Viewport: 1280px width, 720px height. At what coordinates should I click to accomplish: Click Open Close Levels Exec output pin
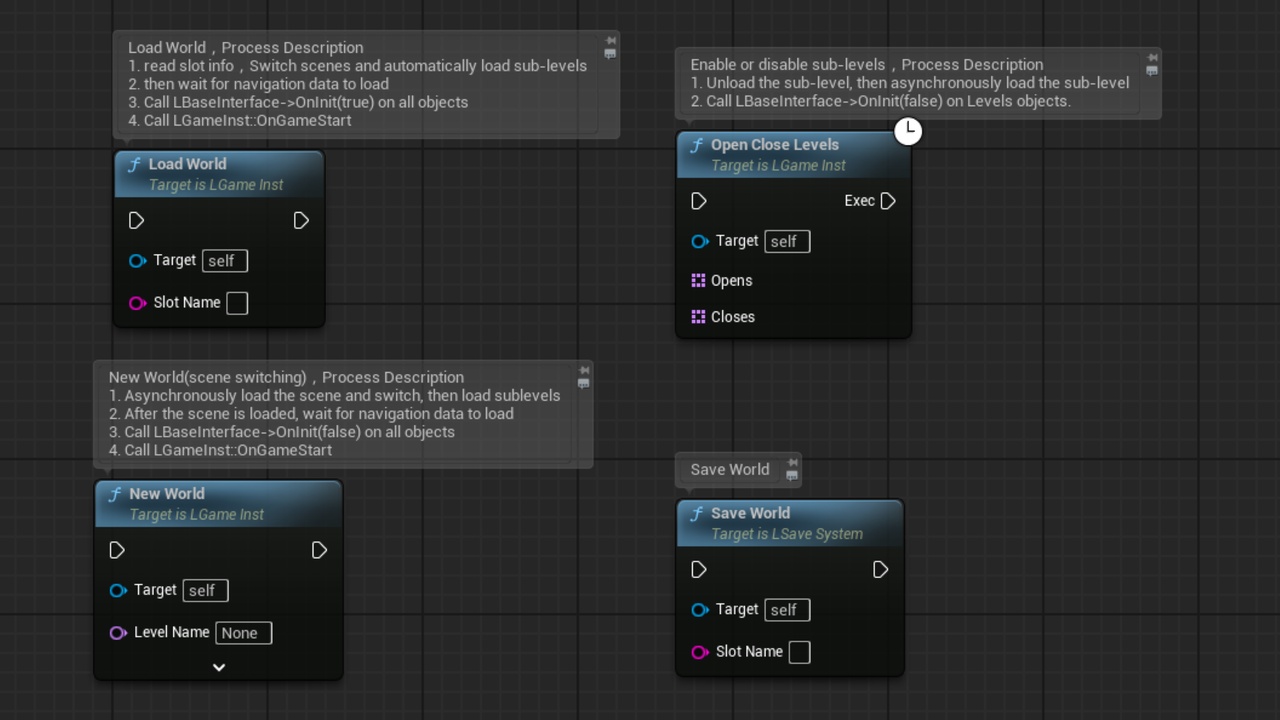click(x=888, y=201)
